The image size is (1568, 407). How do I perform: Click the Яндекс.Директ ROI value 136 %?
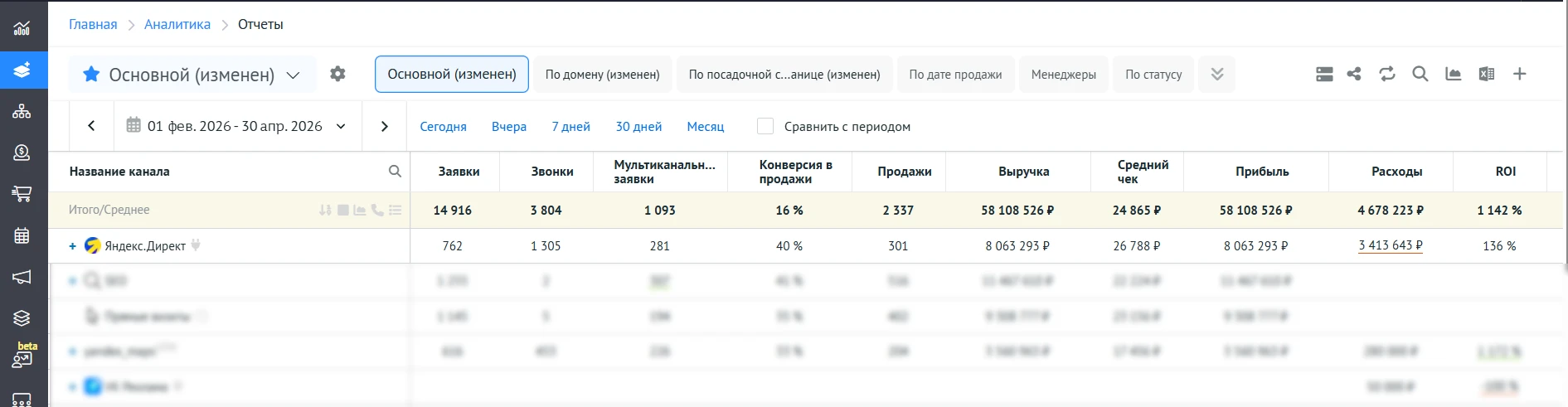click(1499, 246)
